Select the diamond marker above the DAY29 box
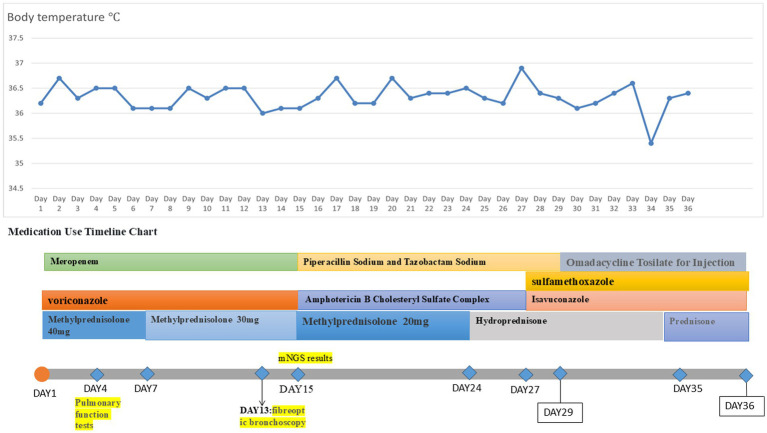 point(560,373)
